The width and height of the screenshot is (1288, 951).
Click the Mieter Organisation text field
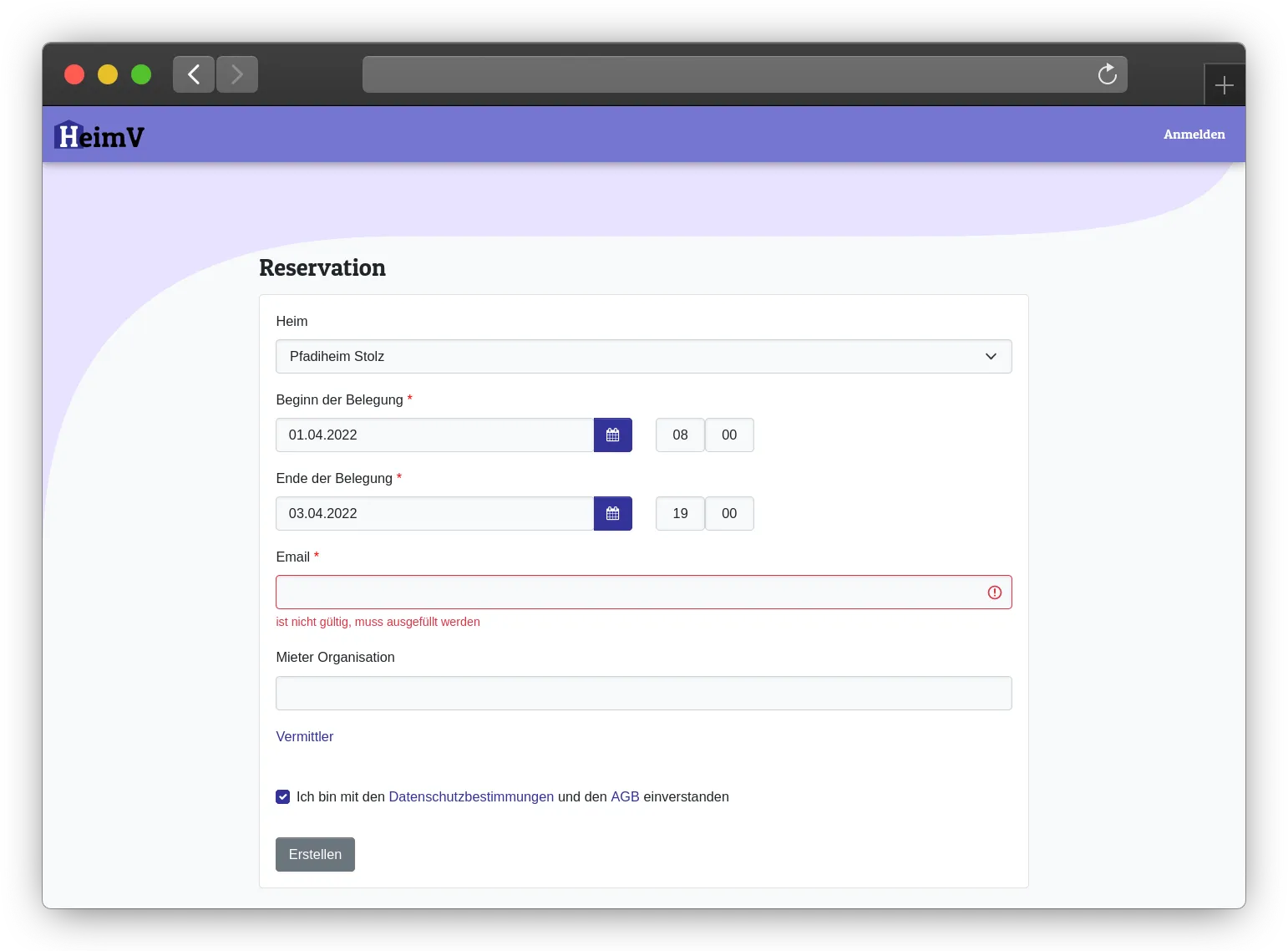[x=643, y=694]
